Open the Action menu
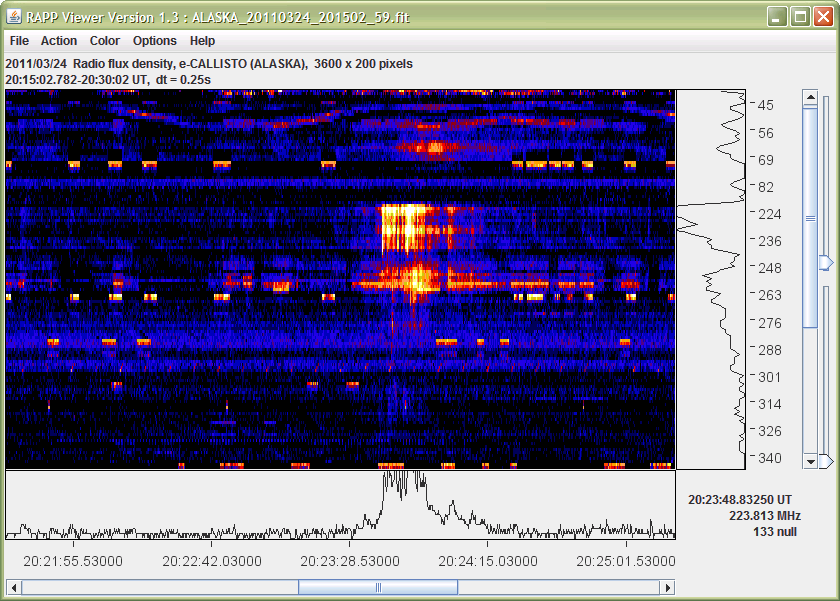840x601 pixels. point(59,41)
